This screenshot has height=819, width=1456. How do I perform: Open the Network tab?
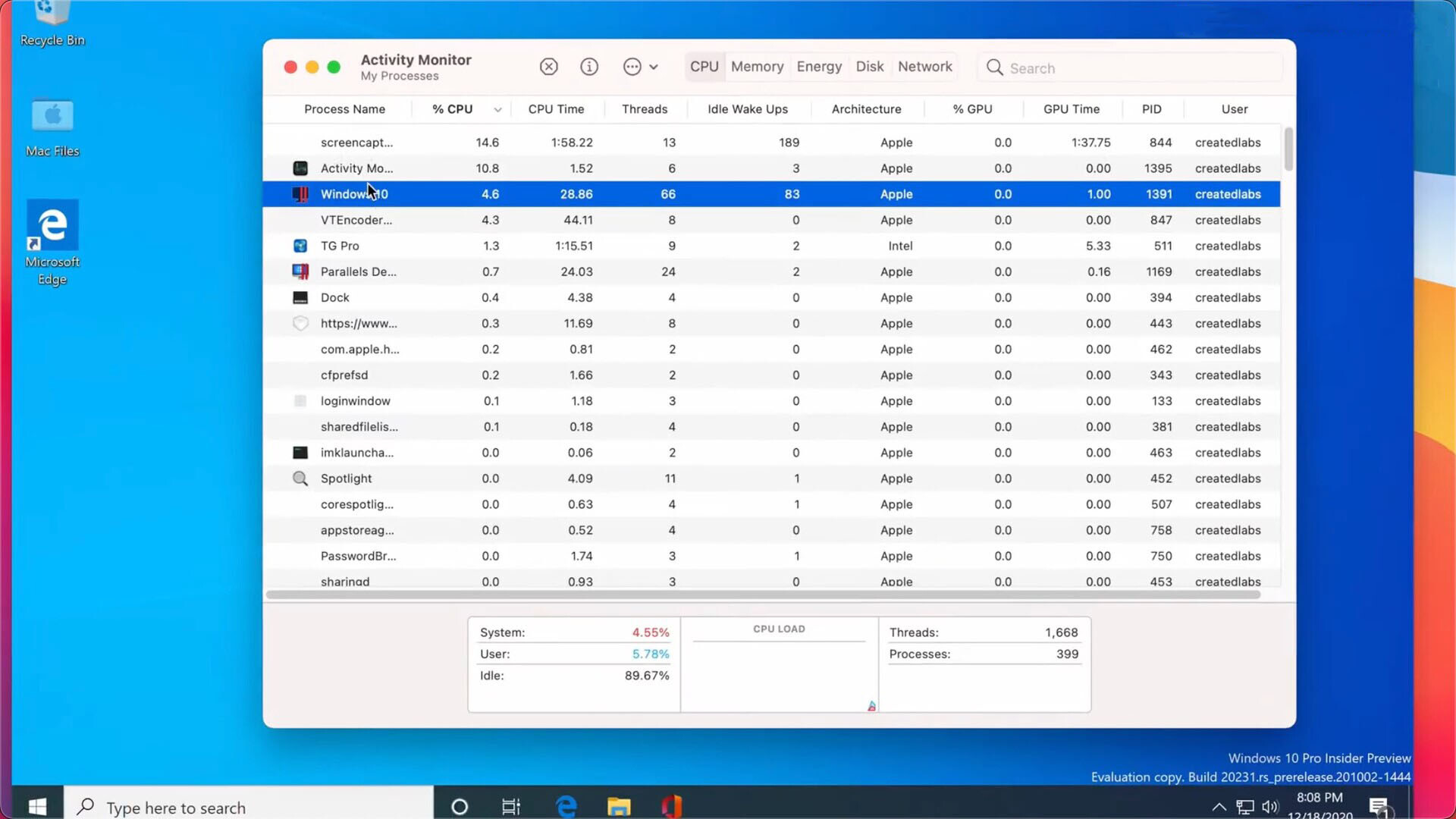point(924,67)
